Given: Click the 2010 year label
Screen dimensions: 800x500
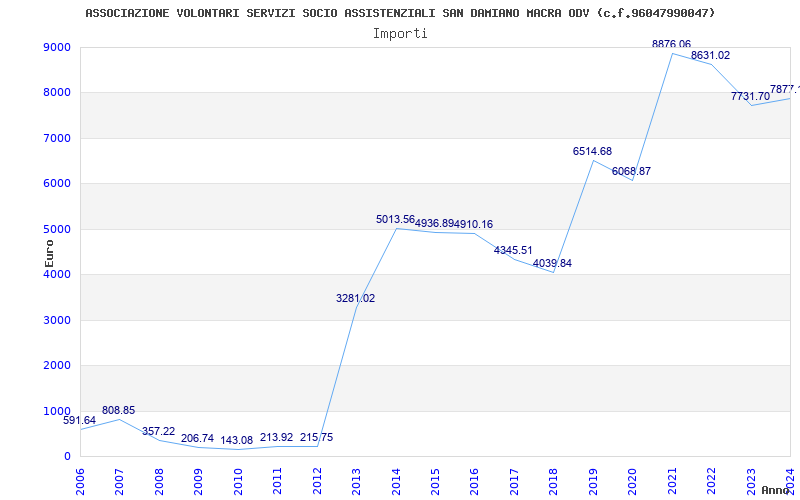Looking at the screenshot, I should pyautogui.click(x=237, y=481).
